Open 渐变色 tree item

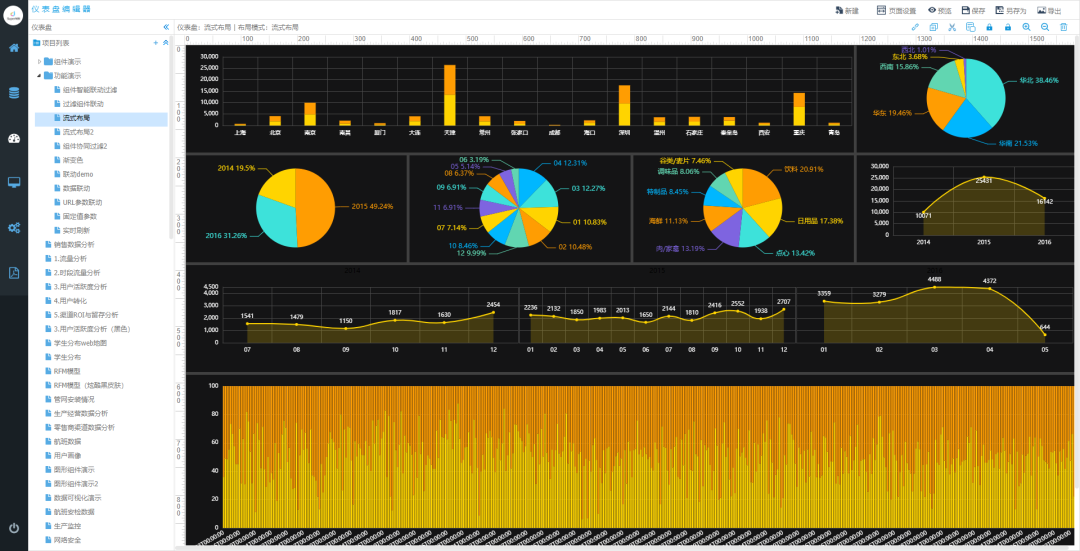pos(72,160)
